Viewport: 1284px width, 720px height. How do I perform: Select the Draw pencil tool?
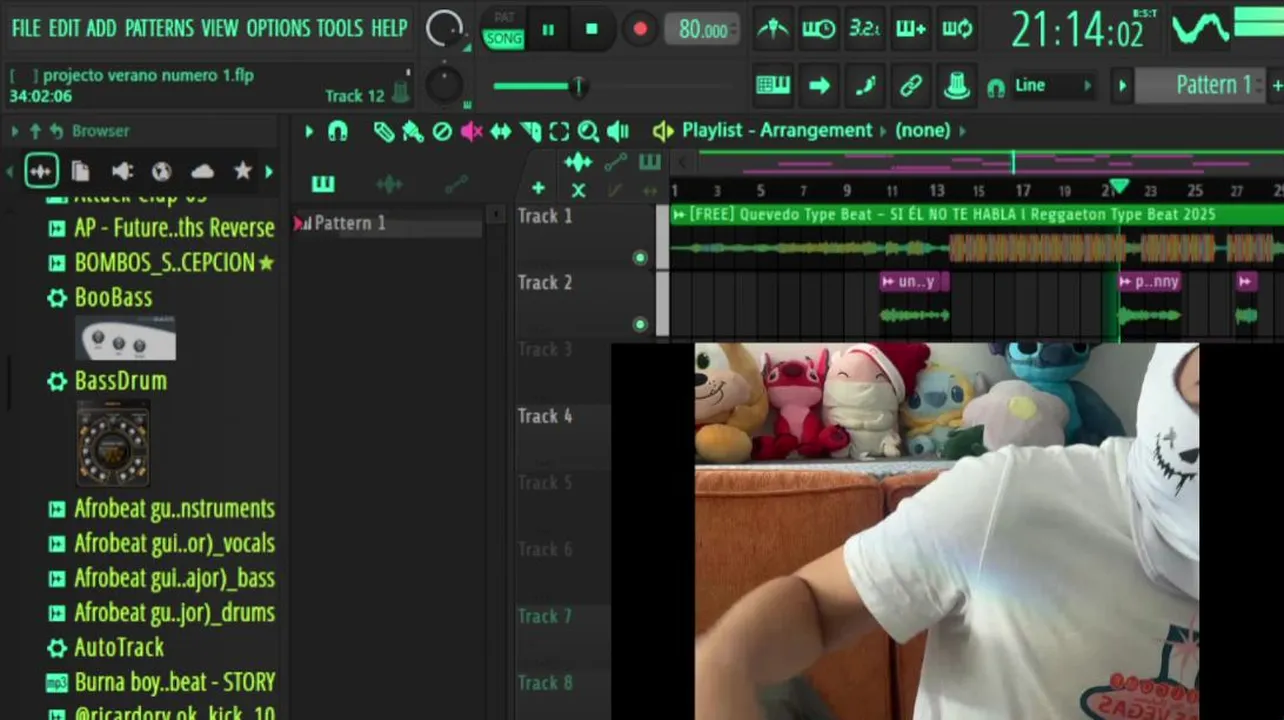coord(384,131)
